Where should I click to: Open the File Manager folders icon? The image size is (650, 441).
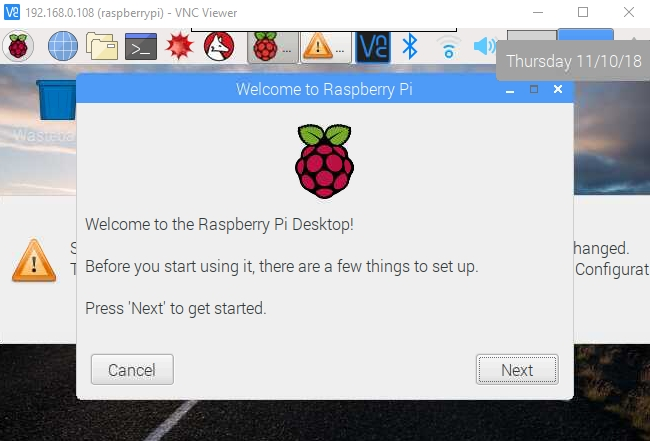click(x=102, y=46)
